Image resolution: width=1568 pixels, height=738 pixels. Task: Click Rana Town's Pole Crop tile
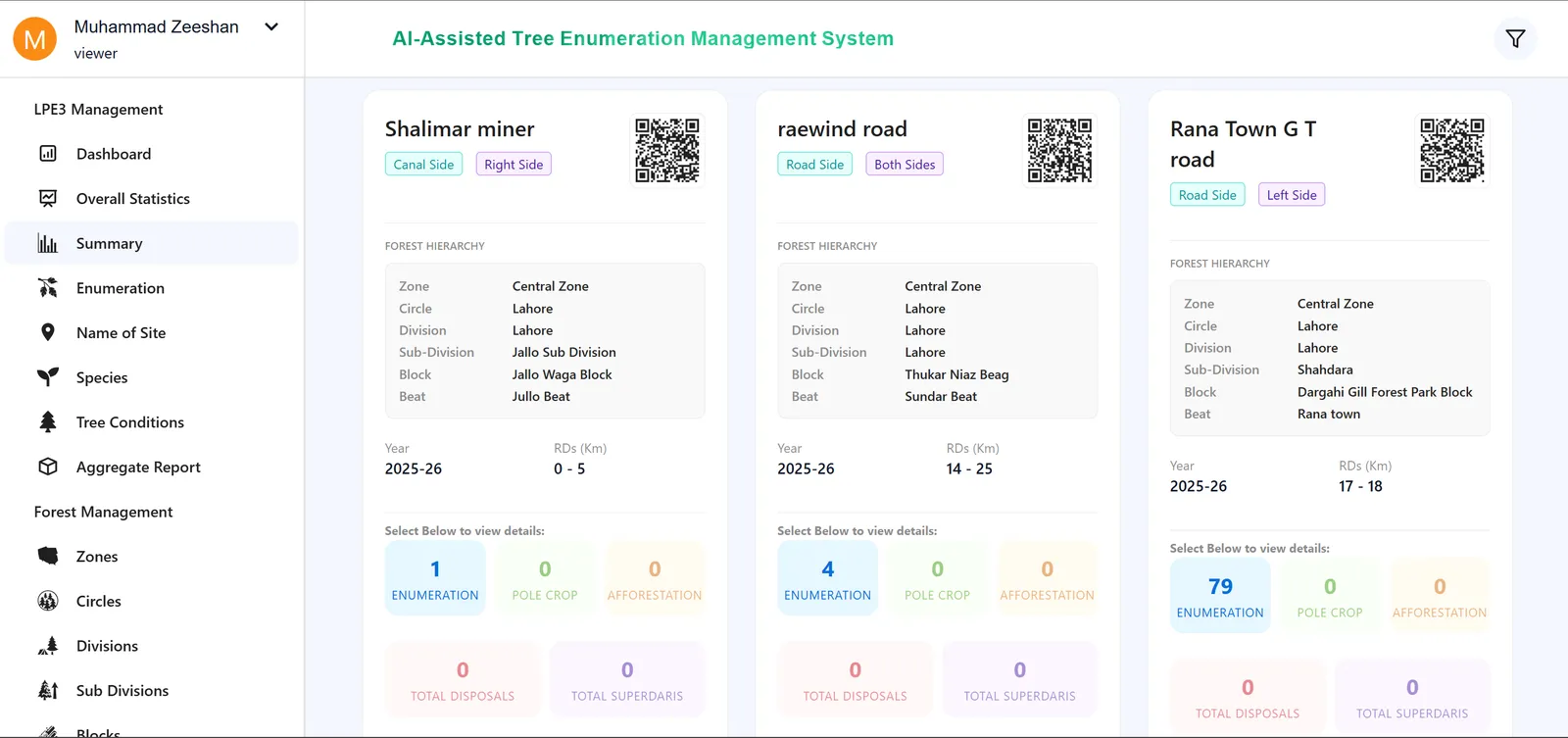tap(1330, 596)
